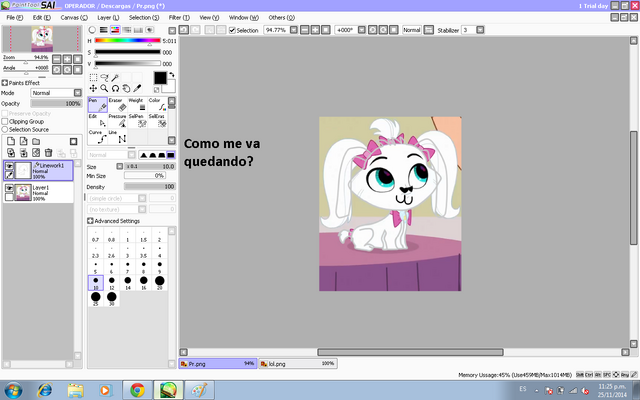Delete the selected layer with trash icon
The image size is (640, 400).
click(x=48, y=153)
